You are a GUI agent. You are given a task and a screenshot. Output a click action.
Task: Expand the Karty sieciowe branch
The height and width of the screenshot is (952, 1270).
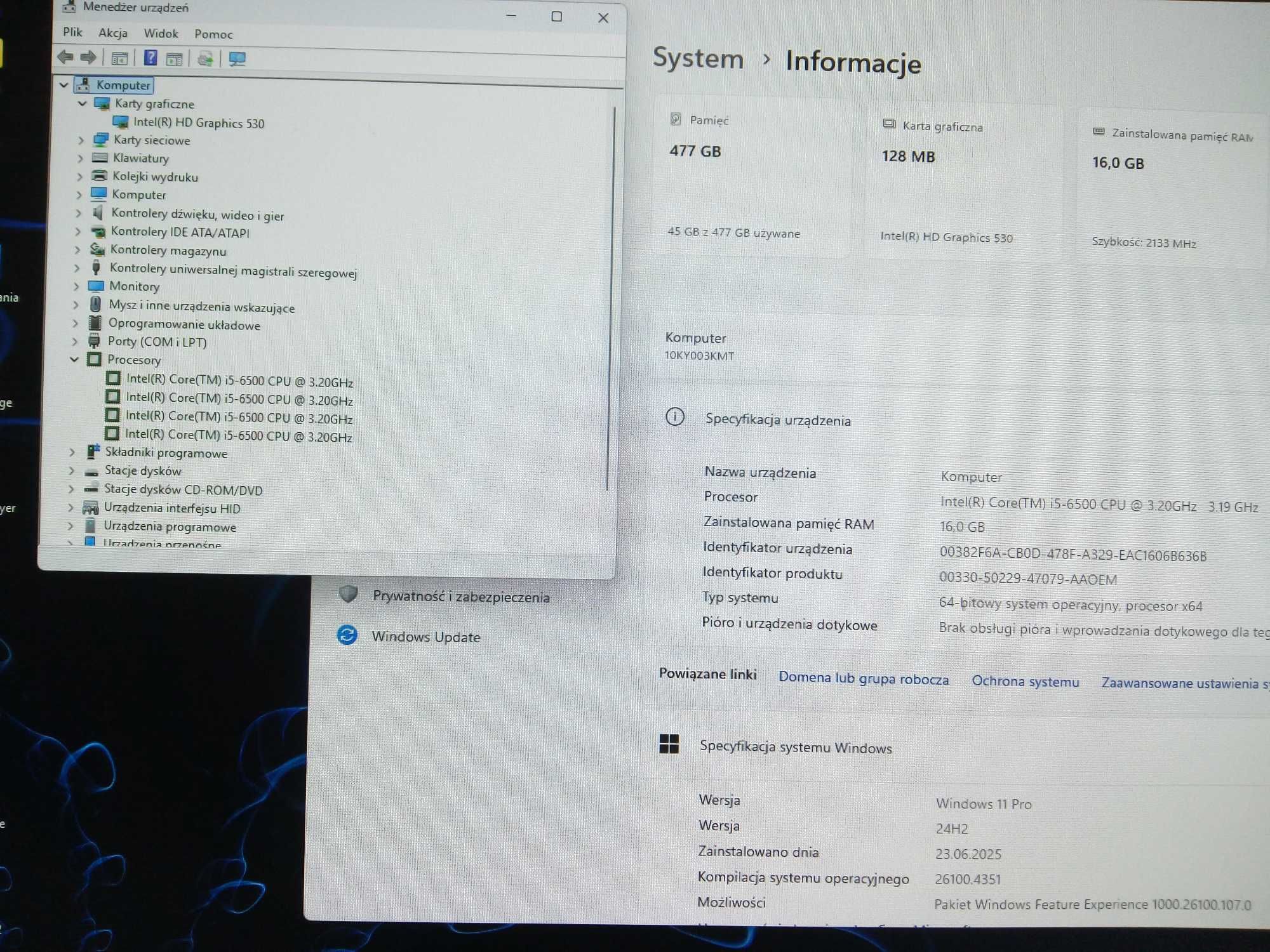[x=81, y=140]
